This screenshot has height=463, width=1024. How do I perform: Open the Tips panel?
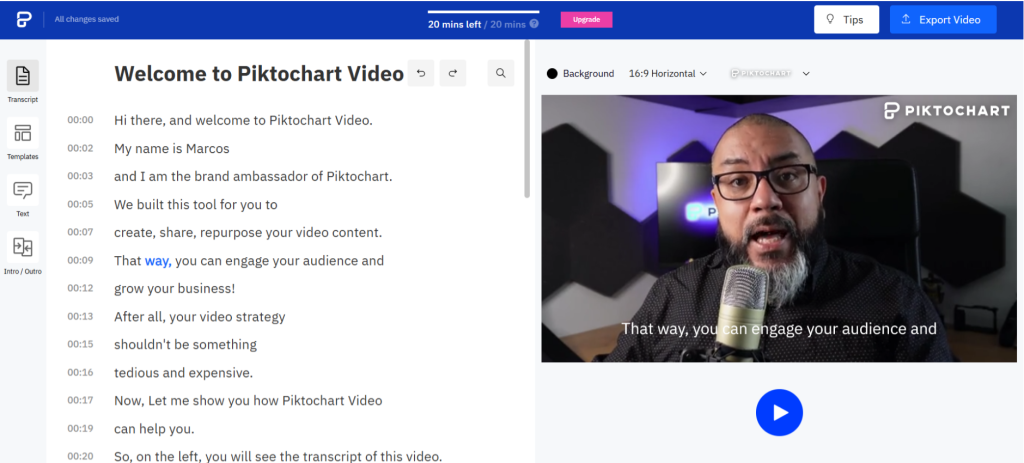[x=846, y=20]
